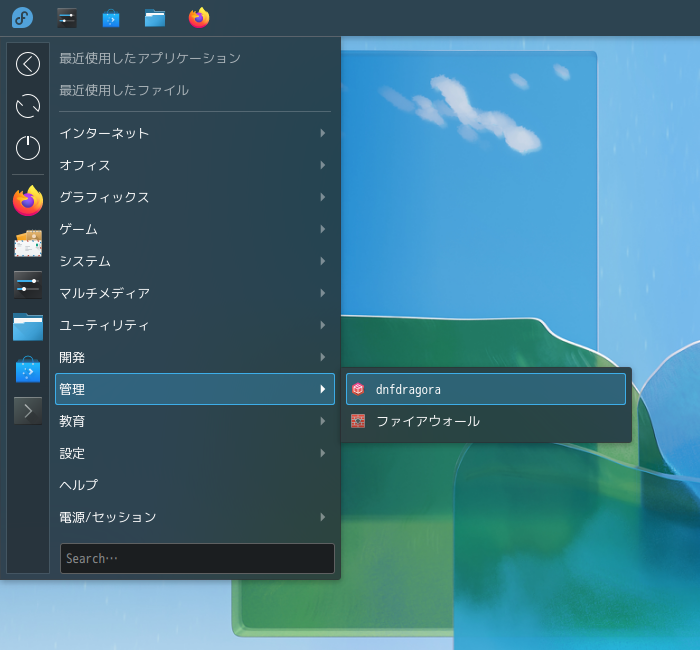700x650 pixels.
Task: Select 最近使用したアプリケーション
Action: [x=150, y=58]
